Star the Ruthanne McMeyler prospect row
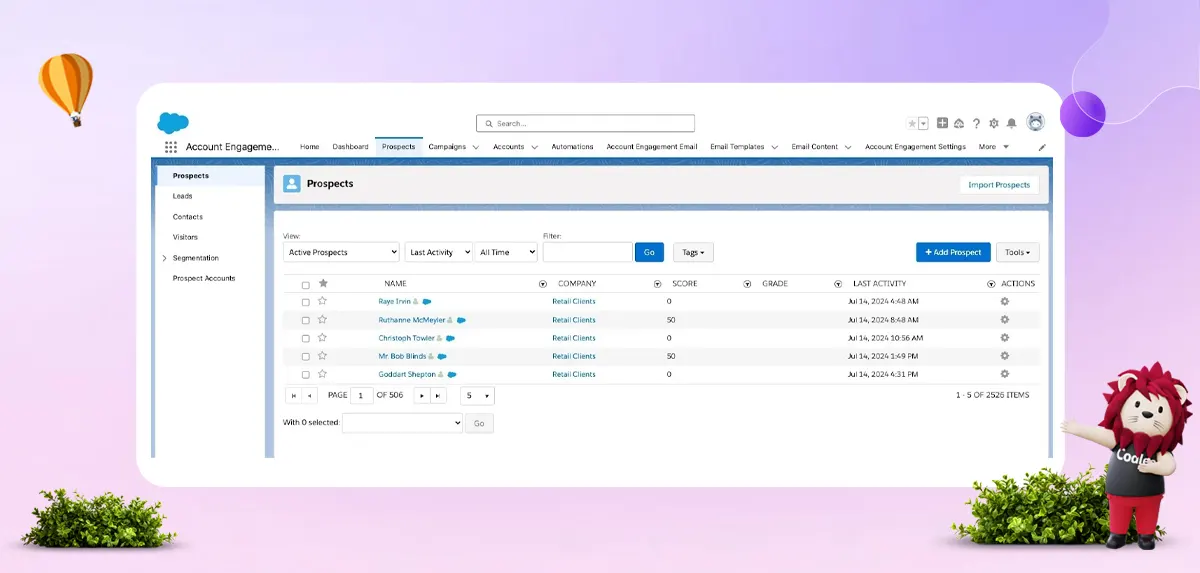Viewport: 1200px width, 573px height. pyautogui.click(x=322, y=320)
